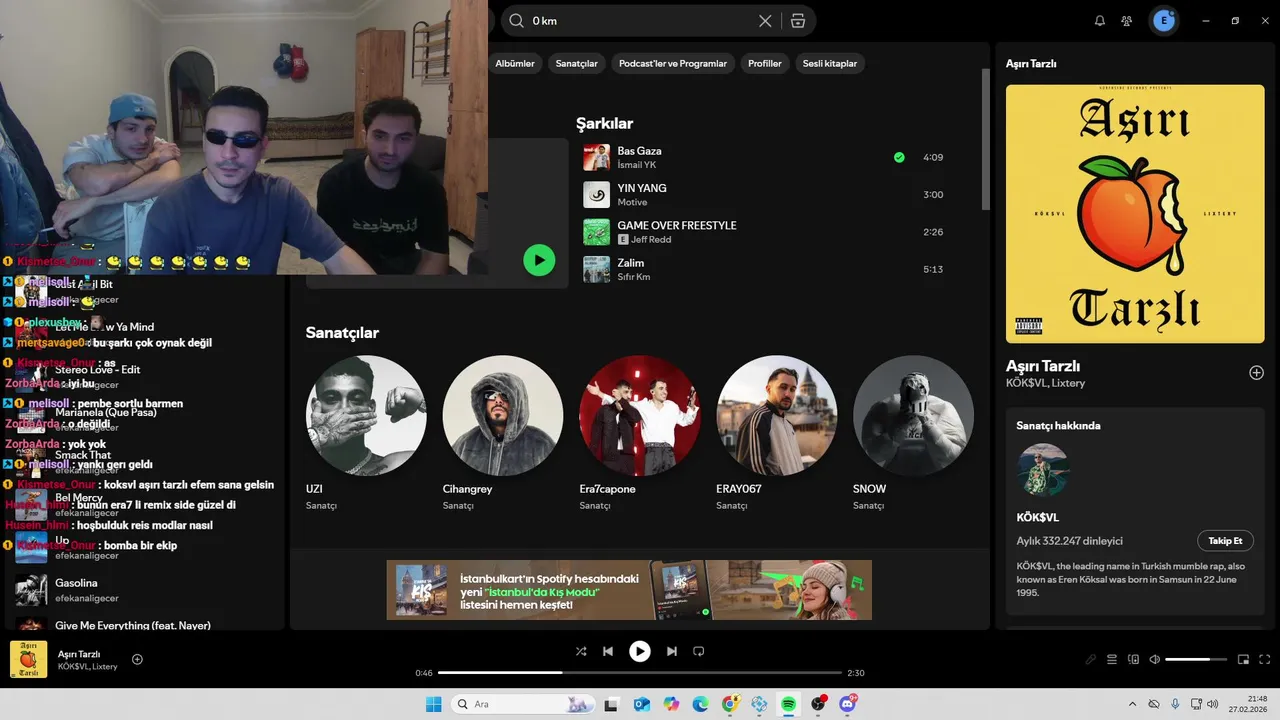1280x720 pixels.
Task: Open the miniplayer icon
Action: (x=1244, y=660)
